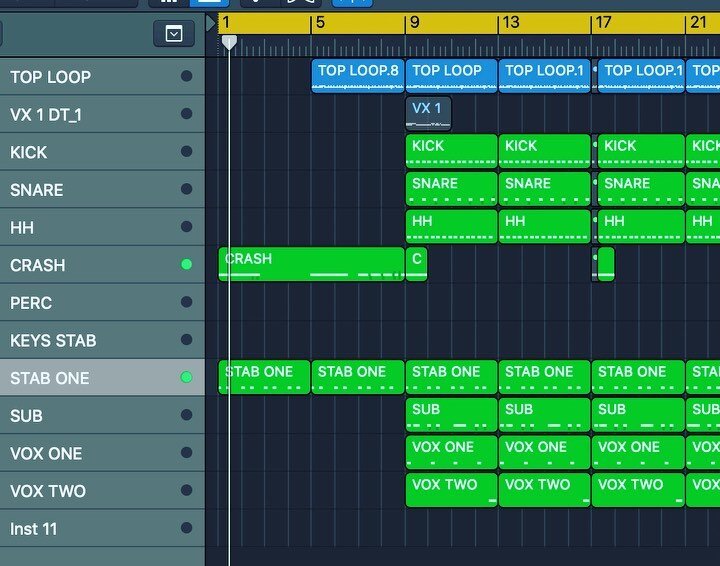The height and width of the screenshot is (566, 720).
Task: Select the HH region at bar 13
Action: point(544,226)
